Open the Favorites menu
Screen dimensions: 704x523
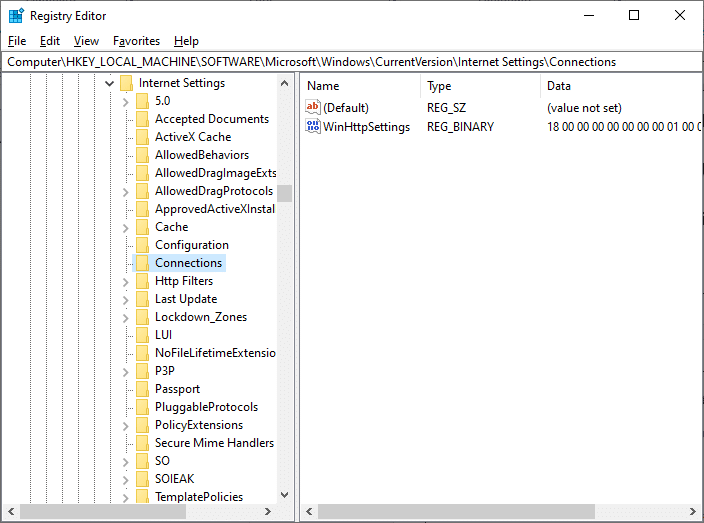136,41
